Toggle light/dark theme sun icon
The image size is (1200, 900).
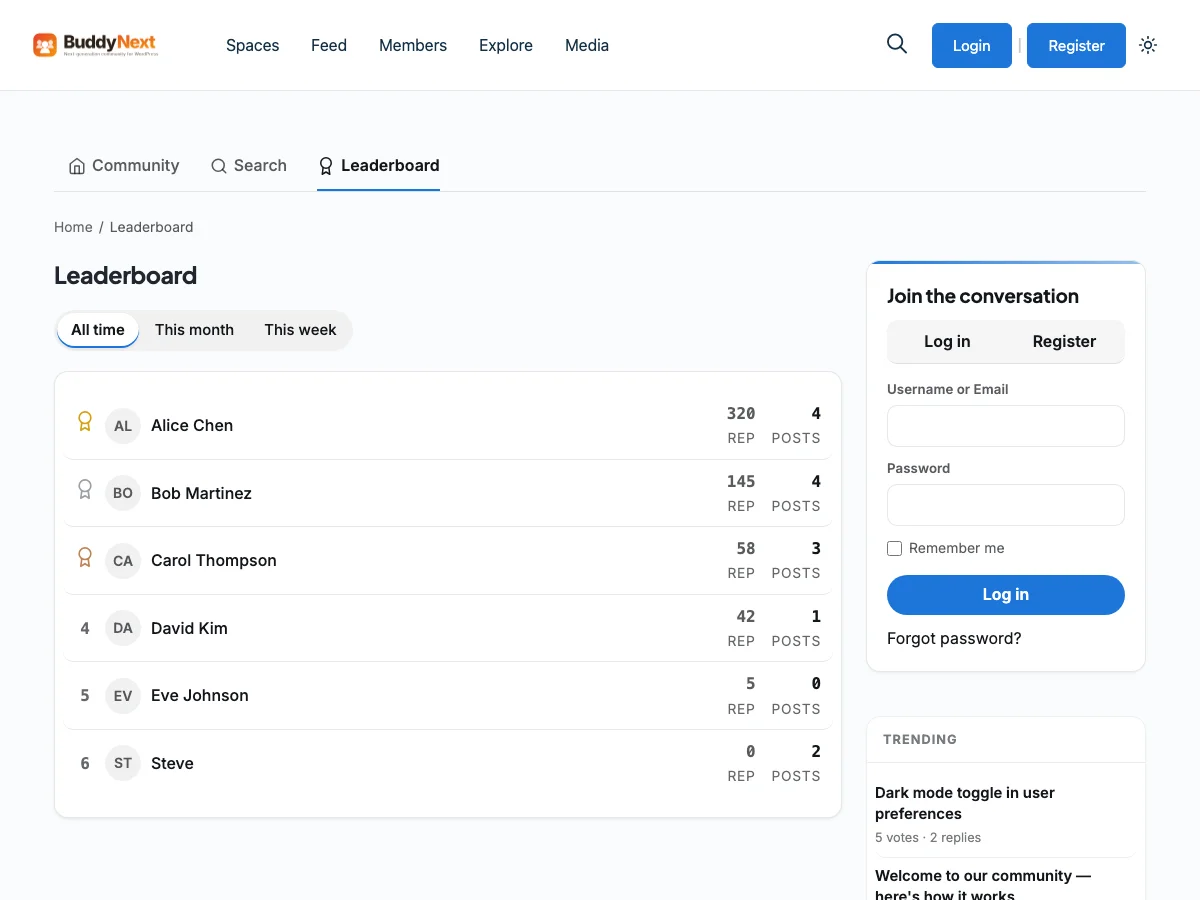tap(1148, 45)
